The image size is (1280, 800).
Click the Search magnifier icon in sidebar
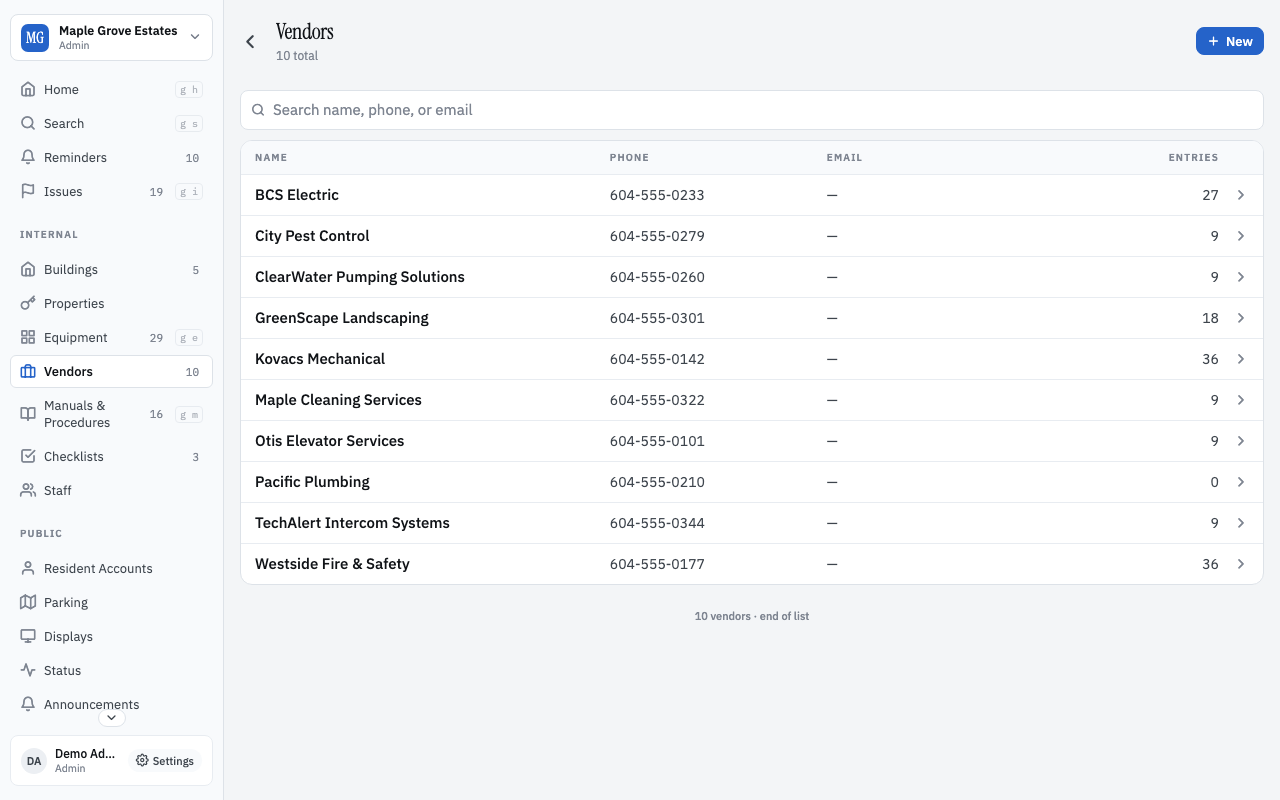pos(28,123)
